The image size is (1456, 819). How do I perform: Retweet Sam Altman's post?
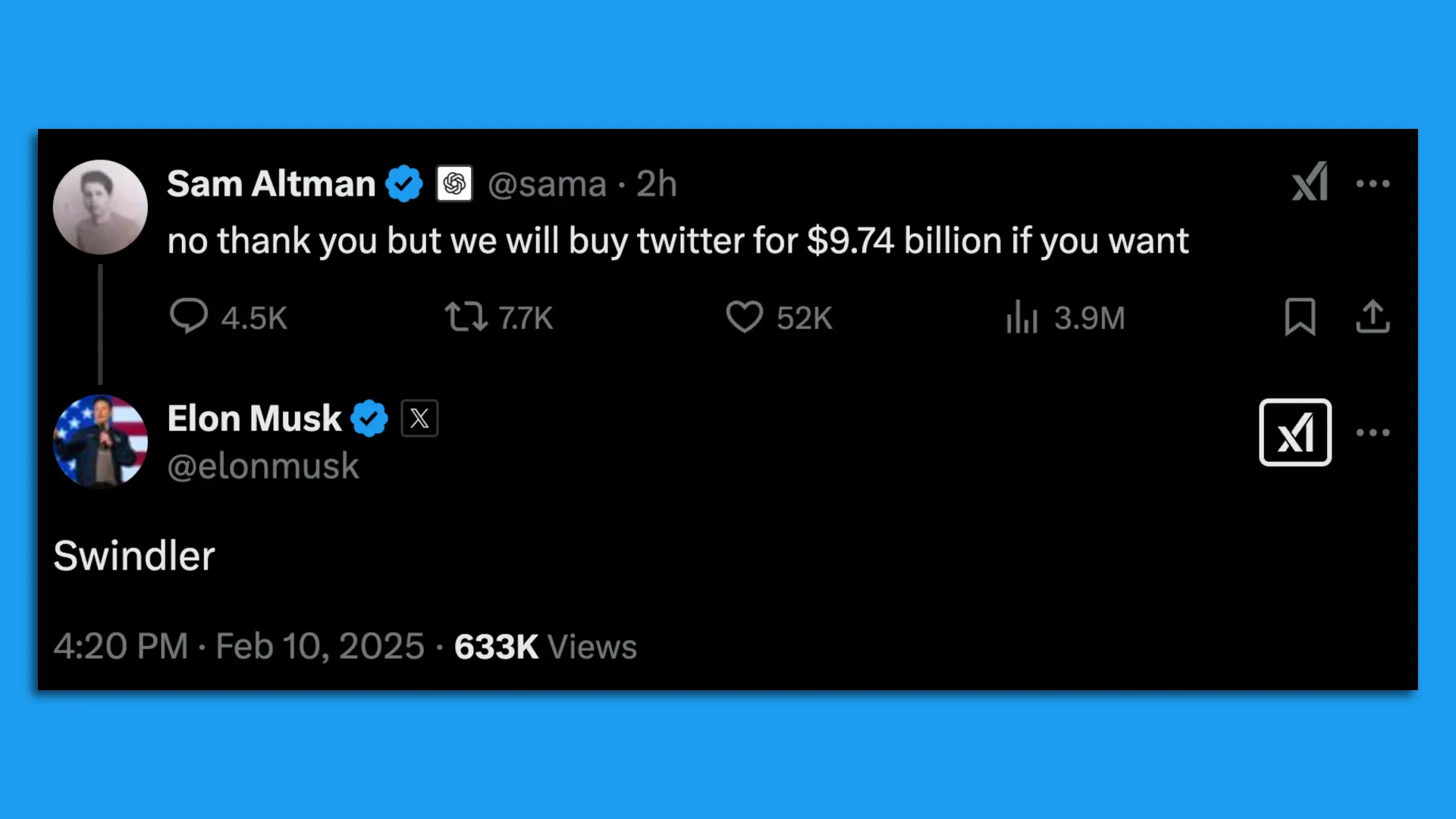[x=498, y=317]
